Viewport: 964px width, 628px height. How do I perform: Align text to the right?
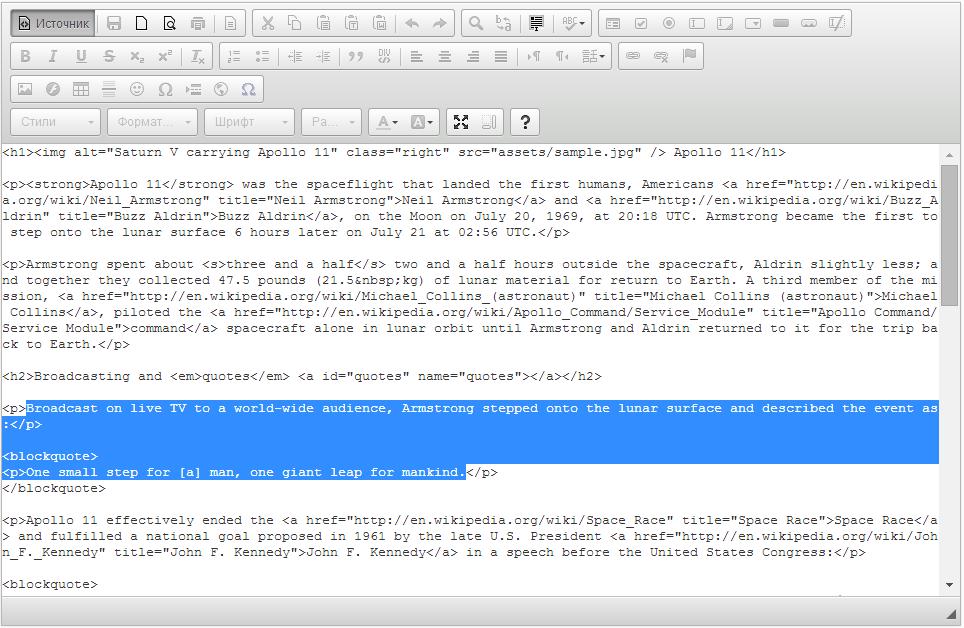click(473, 56)
